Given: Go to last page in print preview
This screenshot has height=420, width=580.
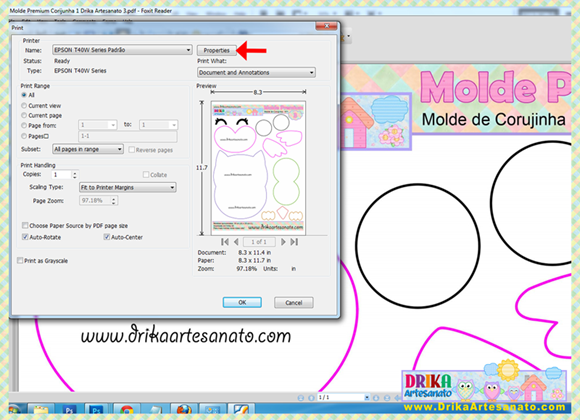Looking at the screenshot, I should [x=294, y=242].
